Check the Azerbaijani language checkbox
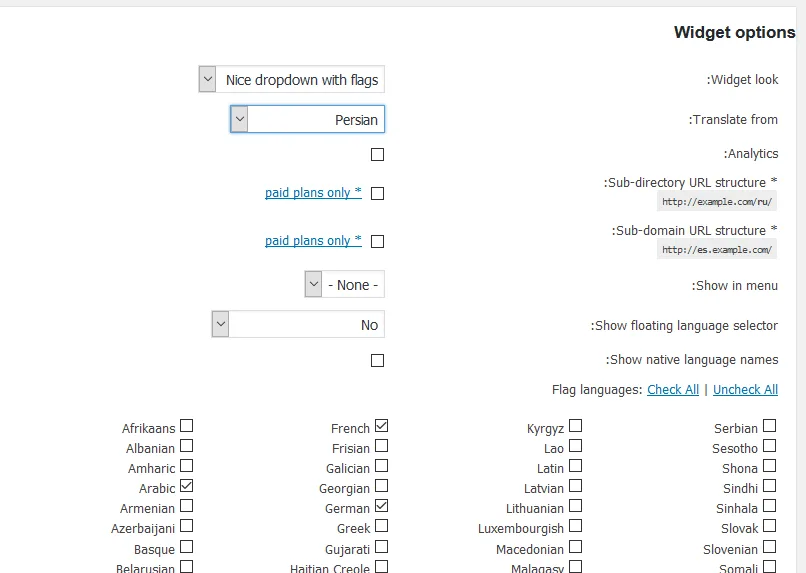Screen dimensions: 806x573 click(187, 526)
